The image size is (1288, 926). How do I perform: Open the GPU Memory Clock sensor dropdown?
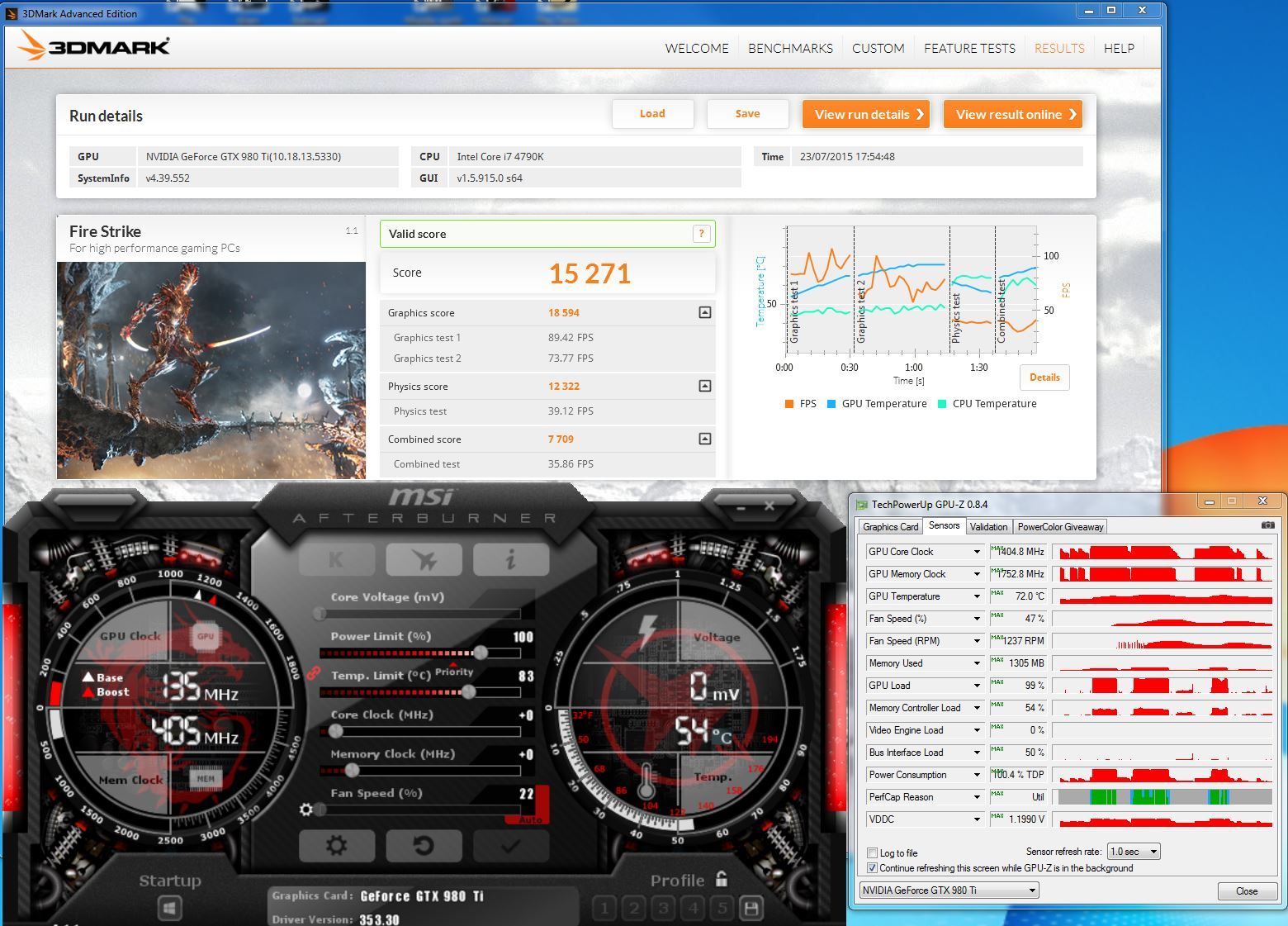pos(977,574)
